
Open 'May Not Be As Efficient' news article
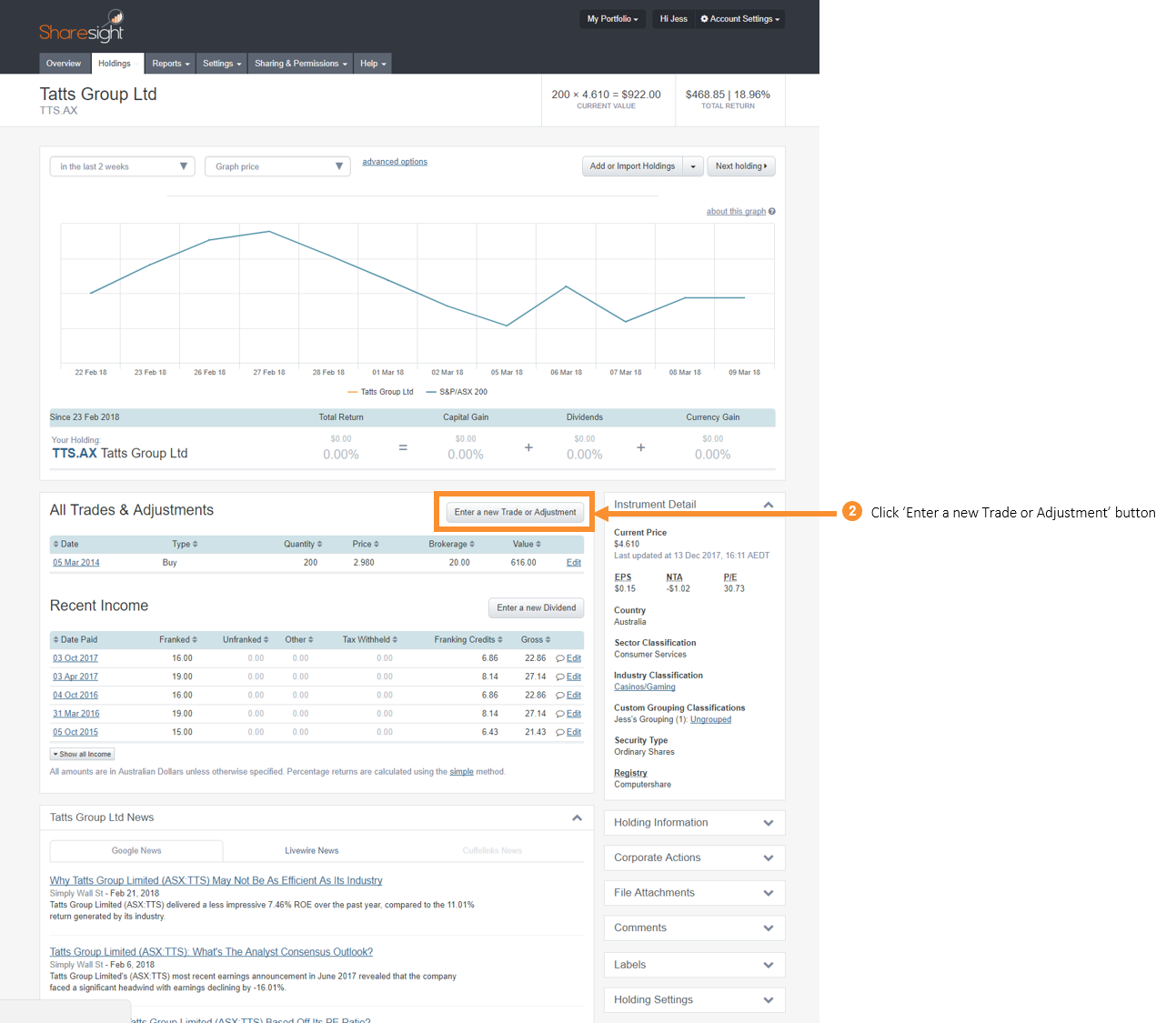point(216,880)
